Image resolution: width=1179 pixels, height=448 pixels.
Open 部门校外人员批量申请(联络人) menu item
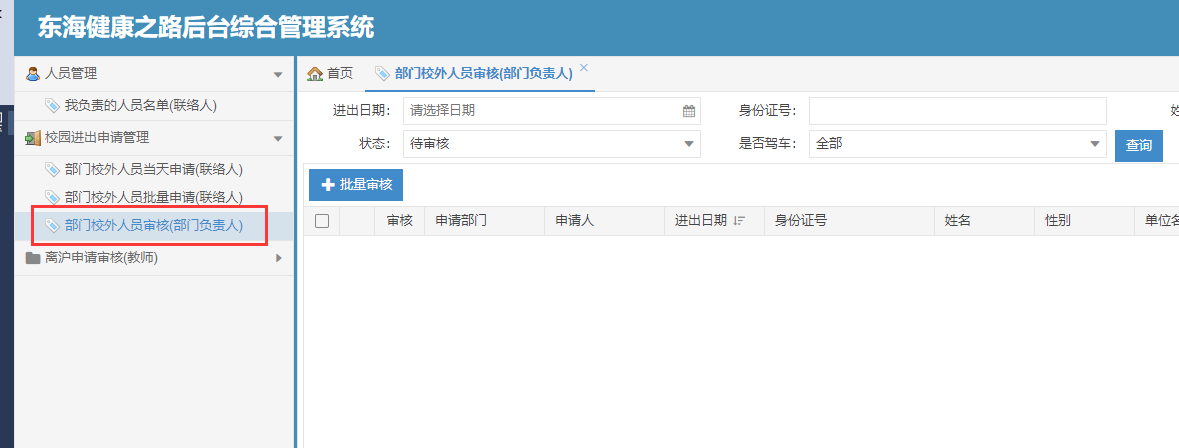pos(153,198)
